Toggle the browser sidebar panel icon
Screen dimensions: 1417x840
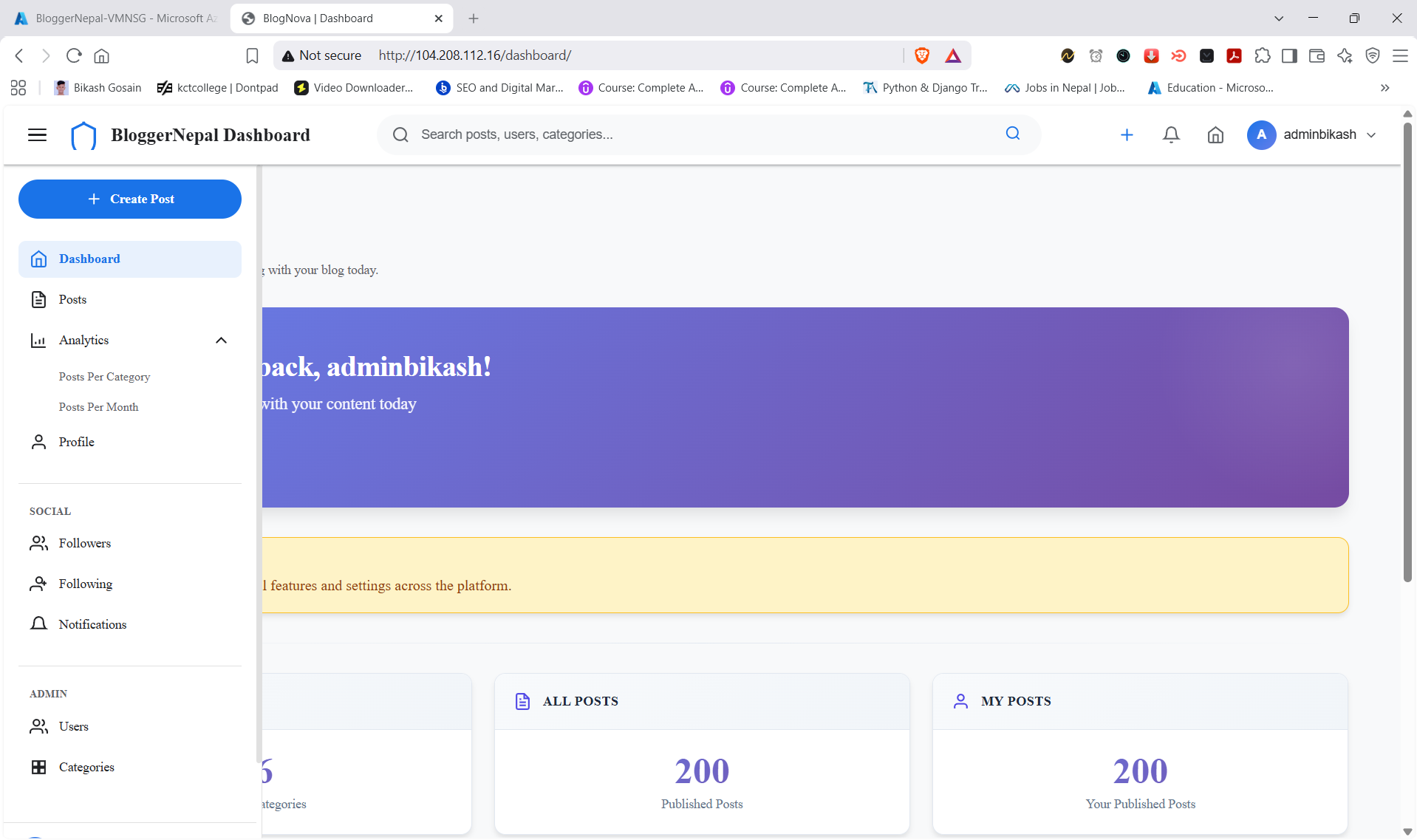point(1289,55)
